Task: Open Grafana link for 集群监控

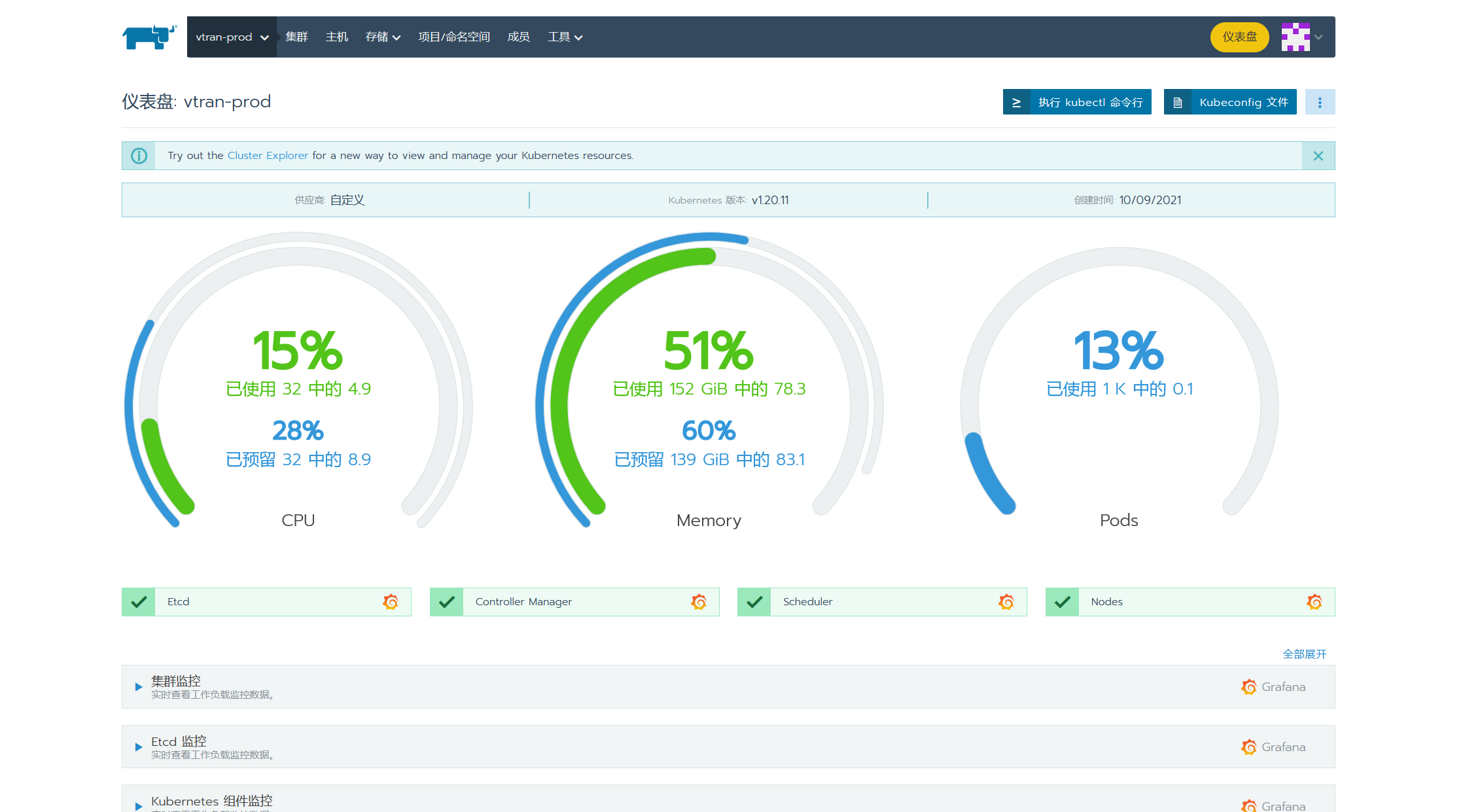Action: pos(1273,687)
